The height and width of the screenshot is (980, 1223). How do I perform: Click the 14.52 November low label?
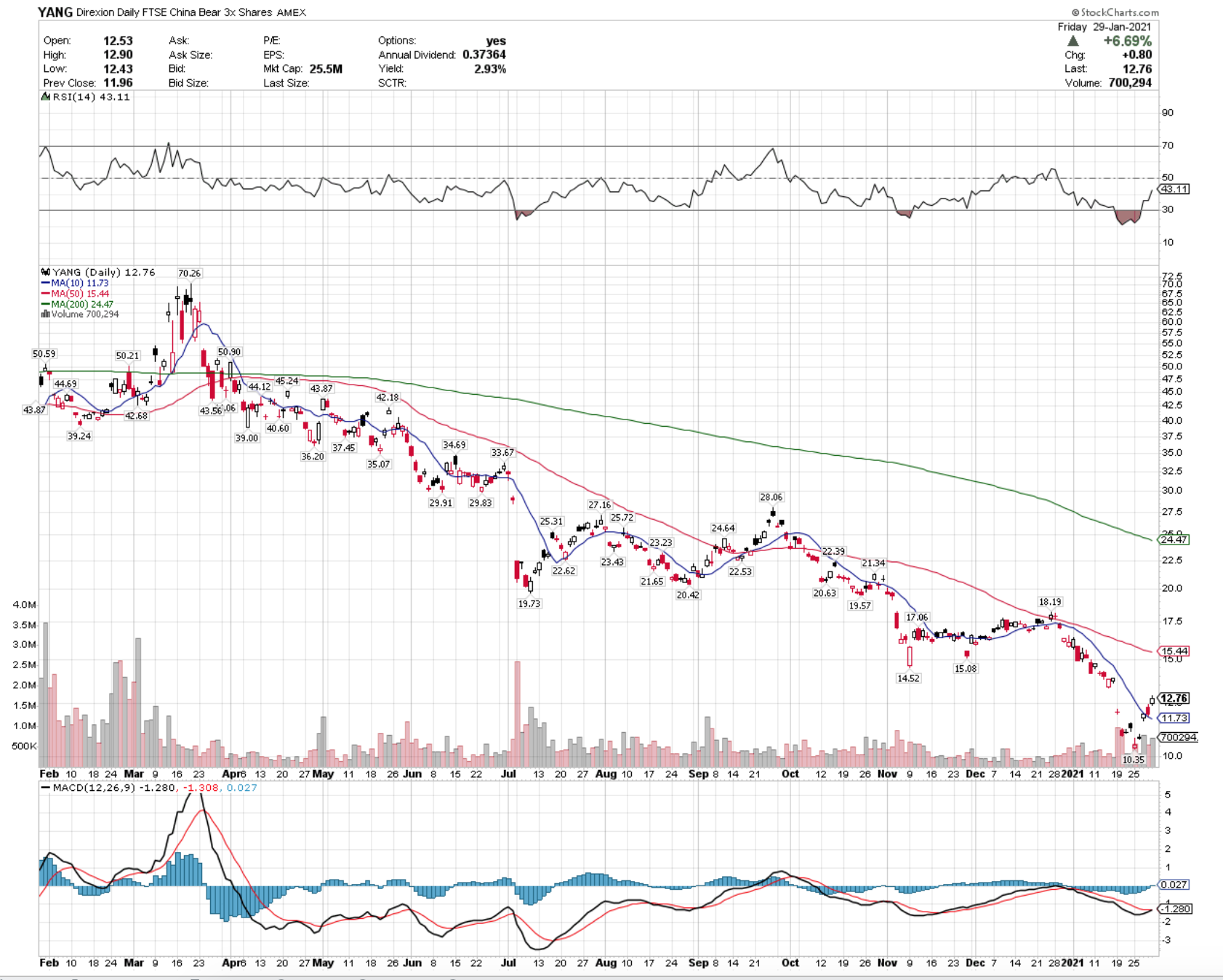[908, 678]
